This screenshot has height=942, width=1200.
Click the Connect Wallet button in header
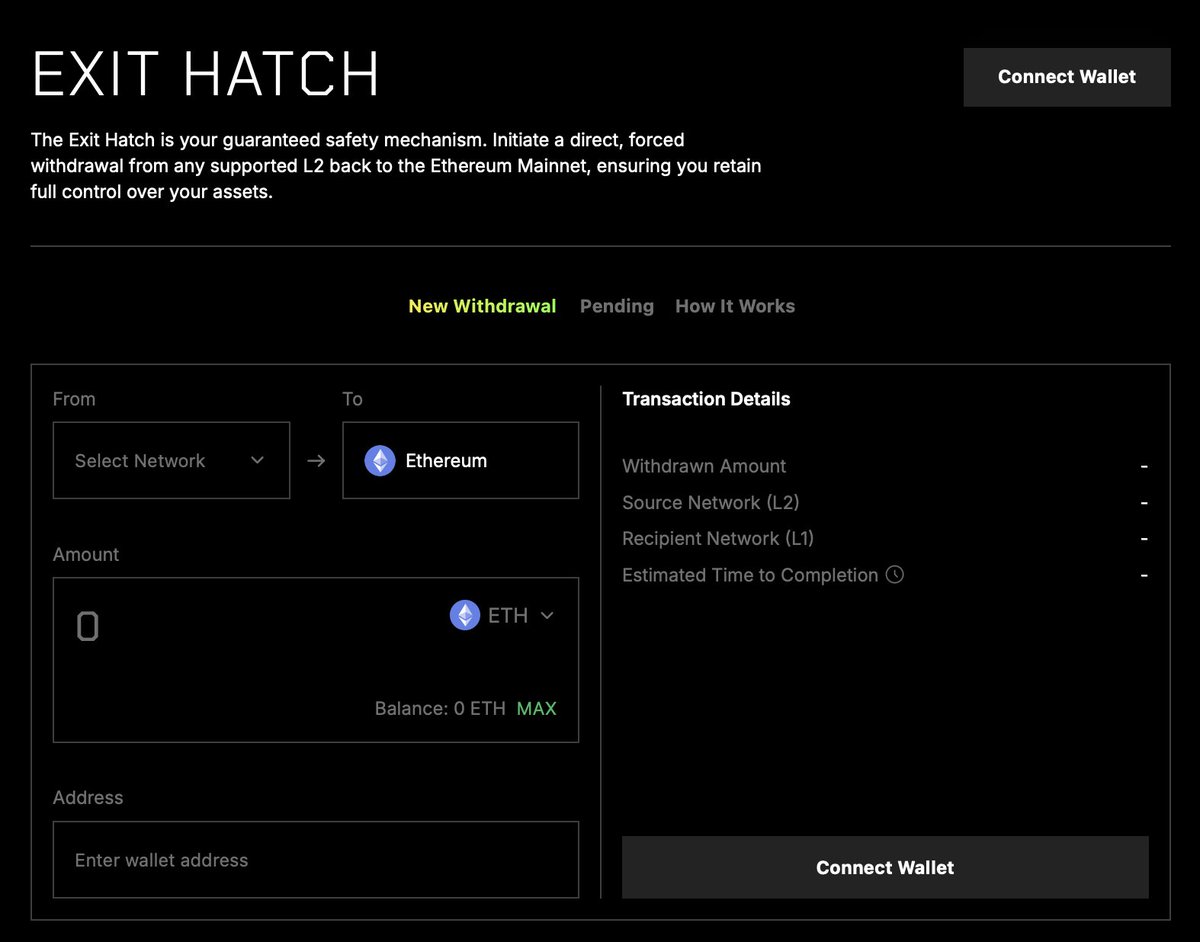coord(1066,77)
